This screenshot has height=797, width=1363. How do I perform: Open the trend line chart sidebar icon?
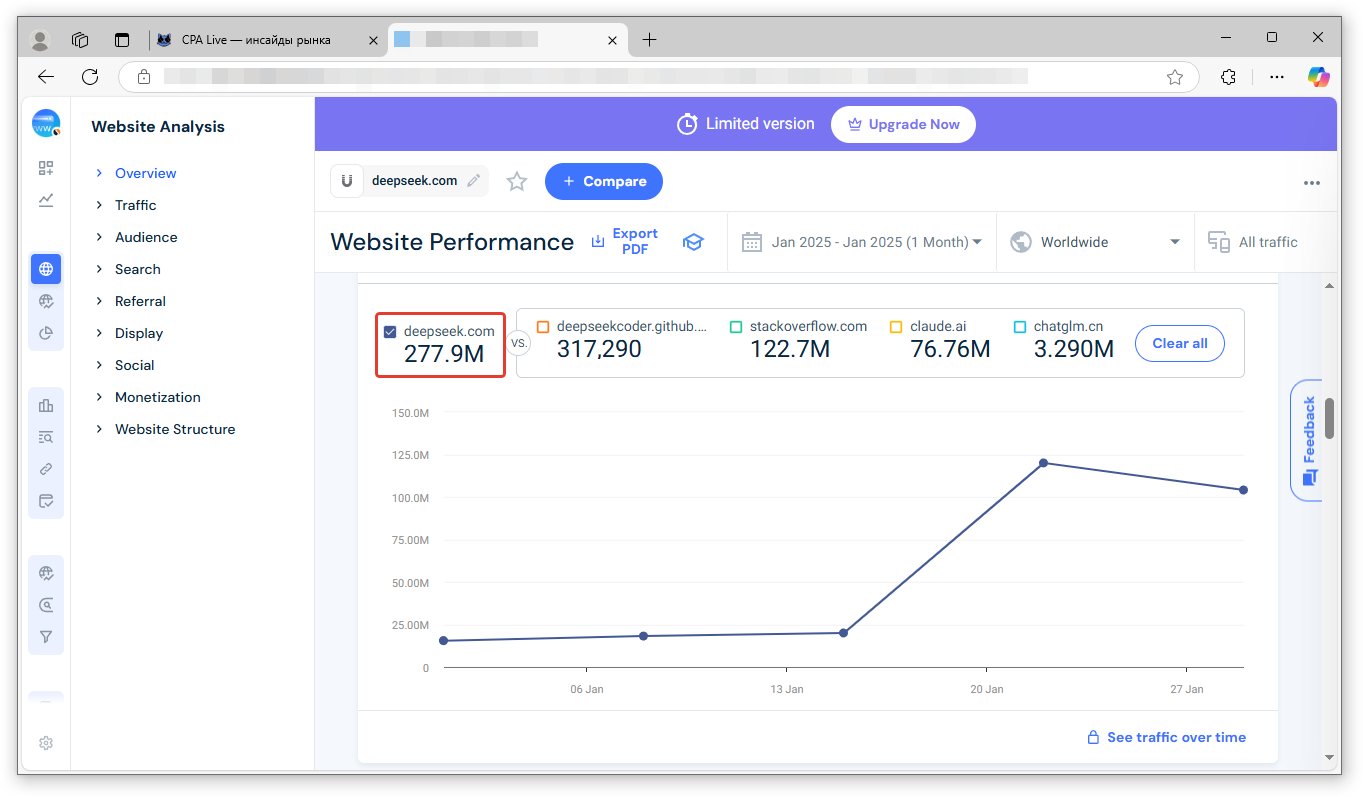[x=46, y=200]
